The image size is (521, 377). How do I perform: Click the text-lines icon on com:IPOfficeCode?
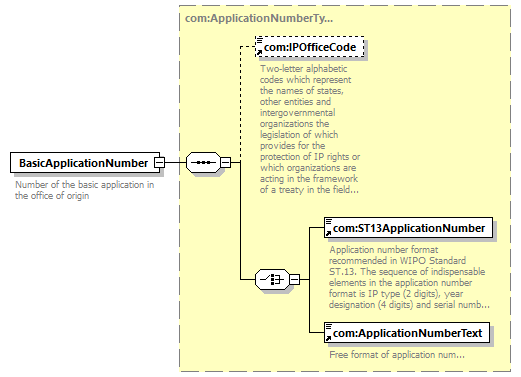point(259,40)
